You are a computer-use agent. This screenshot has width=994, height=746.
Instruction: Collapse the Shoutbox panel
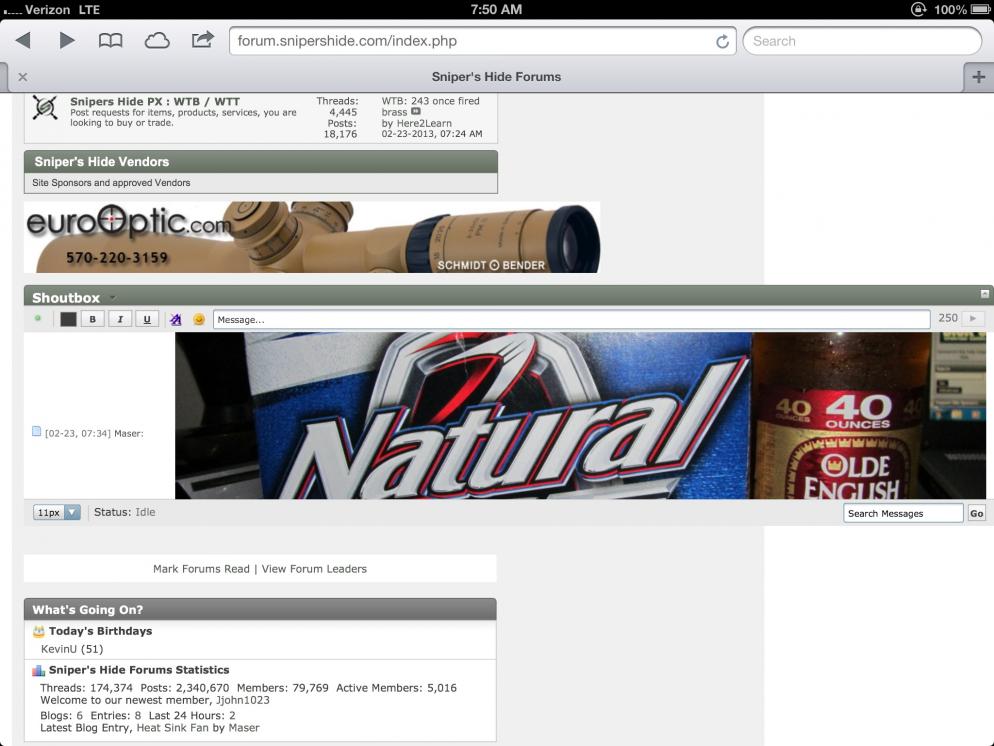click(x=984, y=293)
